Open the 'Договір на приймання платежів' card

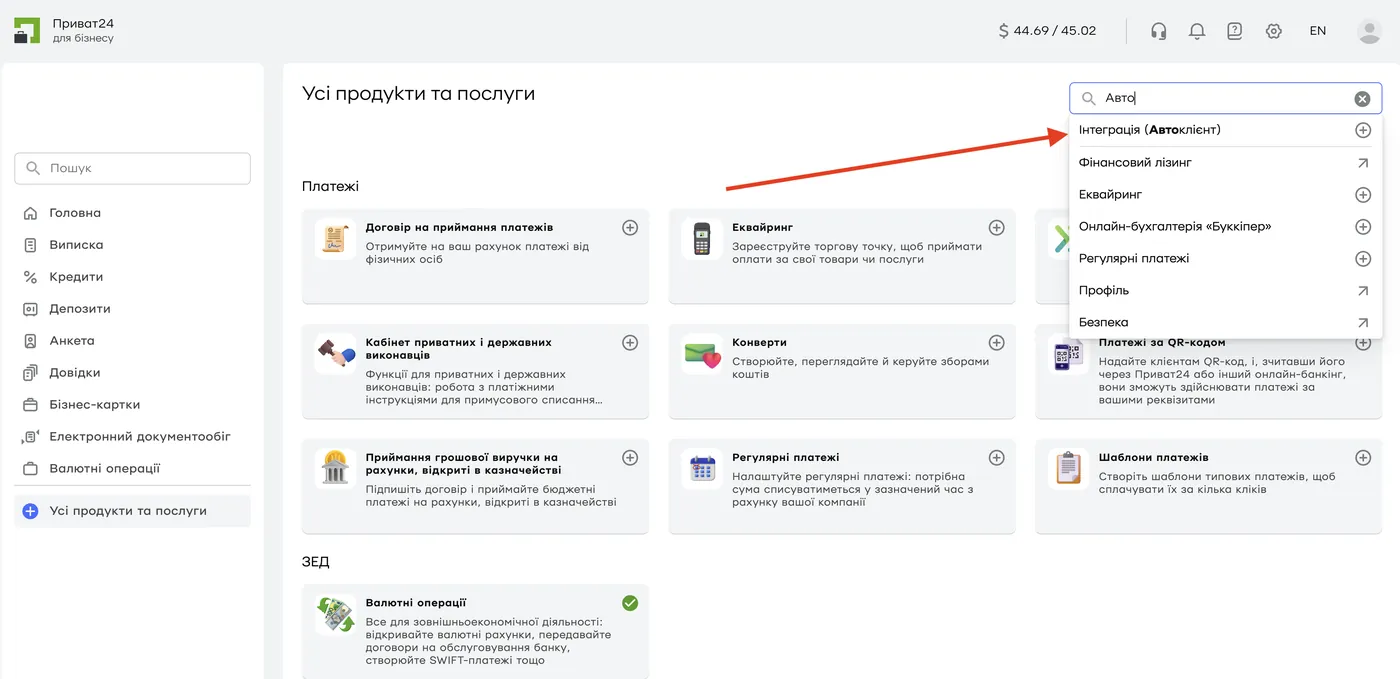tap(475, 256)
